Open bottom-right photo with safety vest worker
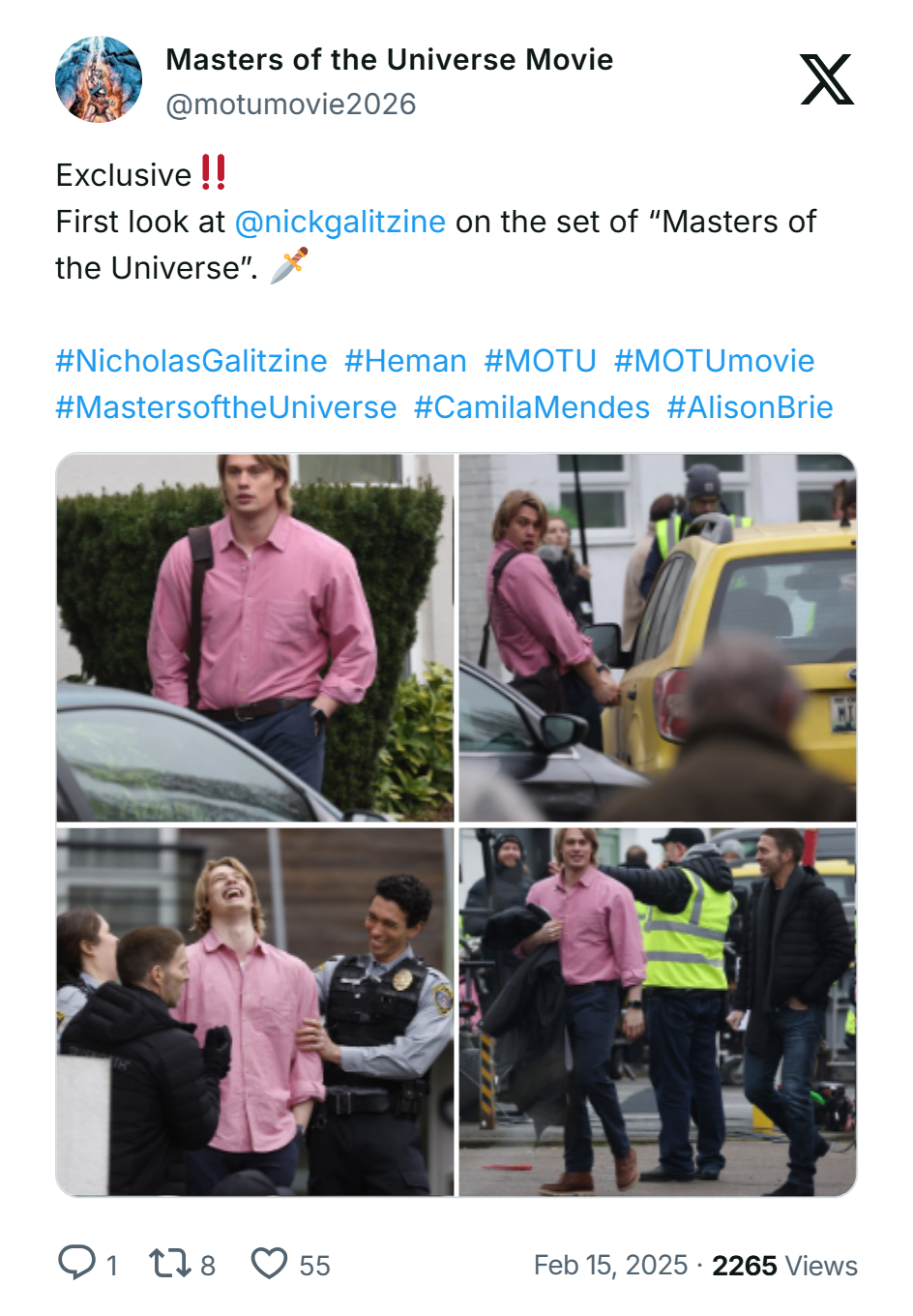This screenshot has height=1316, width=913. point(658,1011)
